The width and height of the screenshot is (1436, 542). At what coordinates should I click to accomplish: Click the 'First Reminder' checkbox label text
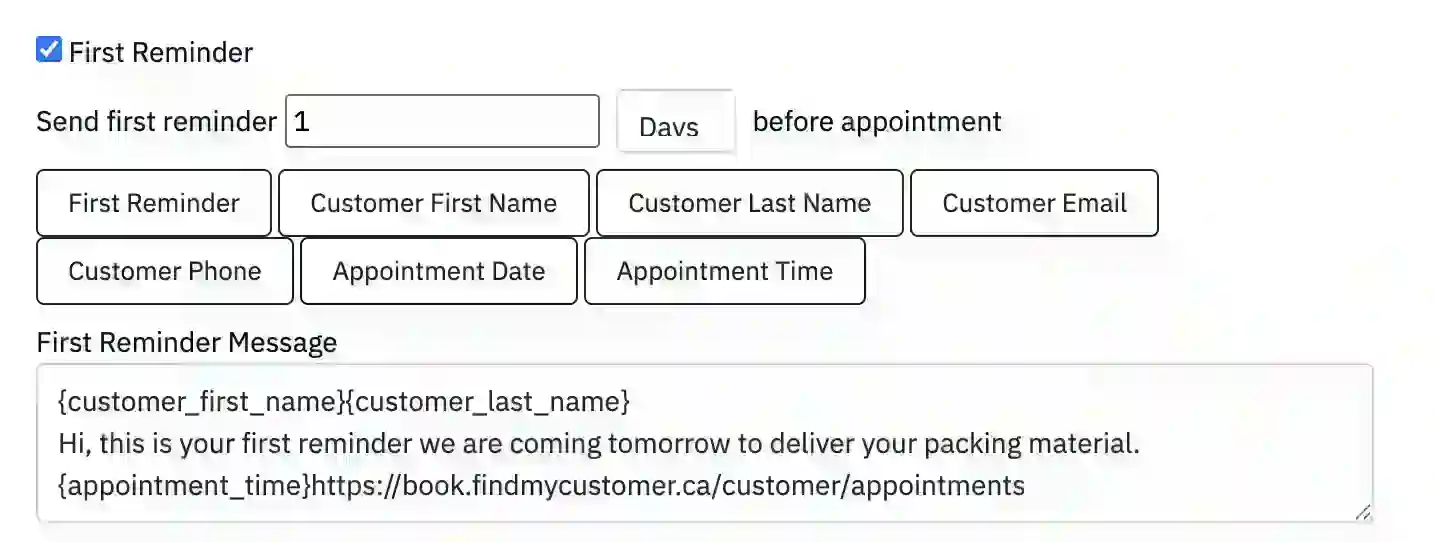161,52
